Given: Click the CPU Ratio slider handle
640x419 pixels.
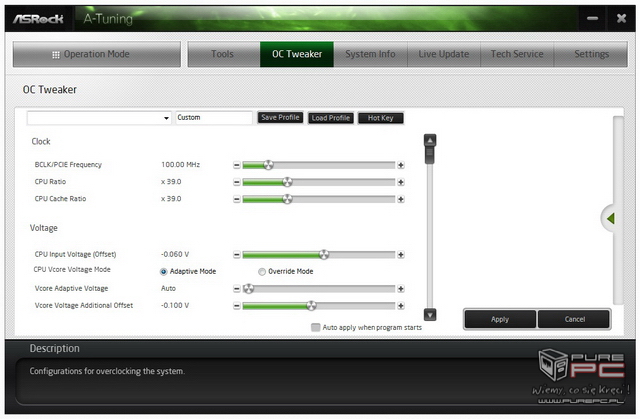Looking at the screenshot, I should tap(287, 182).
